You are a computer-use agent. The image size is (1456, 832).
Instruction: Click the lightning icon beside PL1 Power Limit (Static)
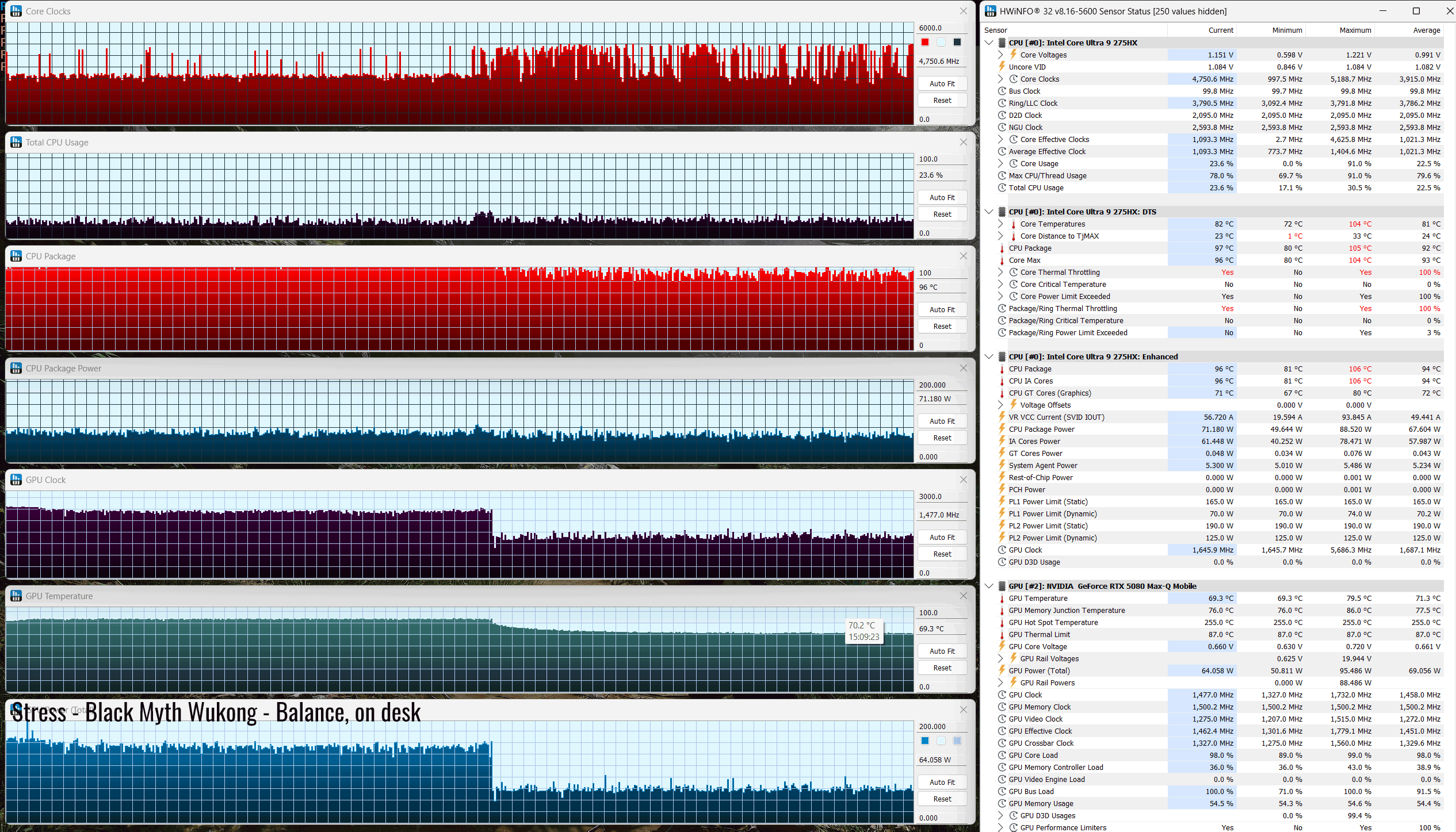[x=1002, y=501]
